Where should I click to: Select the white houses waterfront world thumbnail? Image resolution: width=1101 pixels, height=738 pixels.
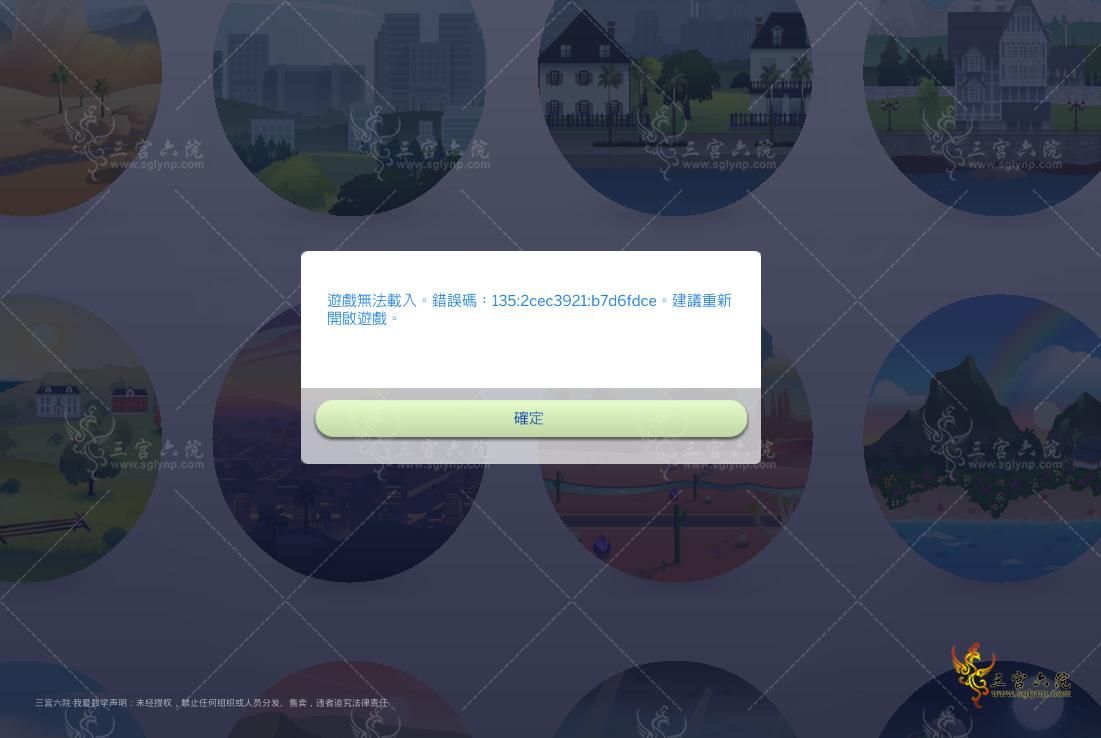[675, 105]
